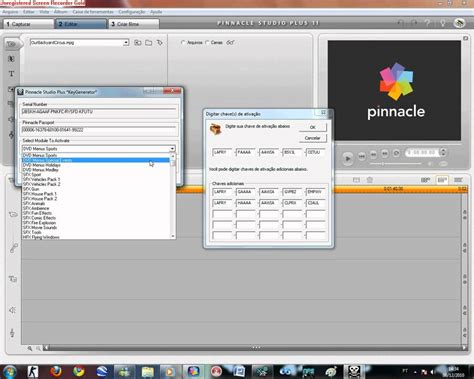Click OK in the activation key dialog
474x379 pixels.
[x=313, y=127]
